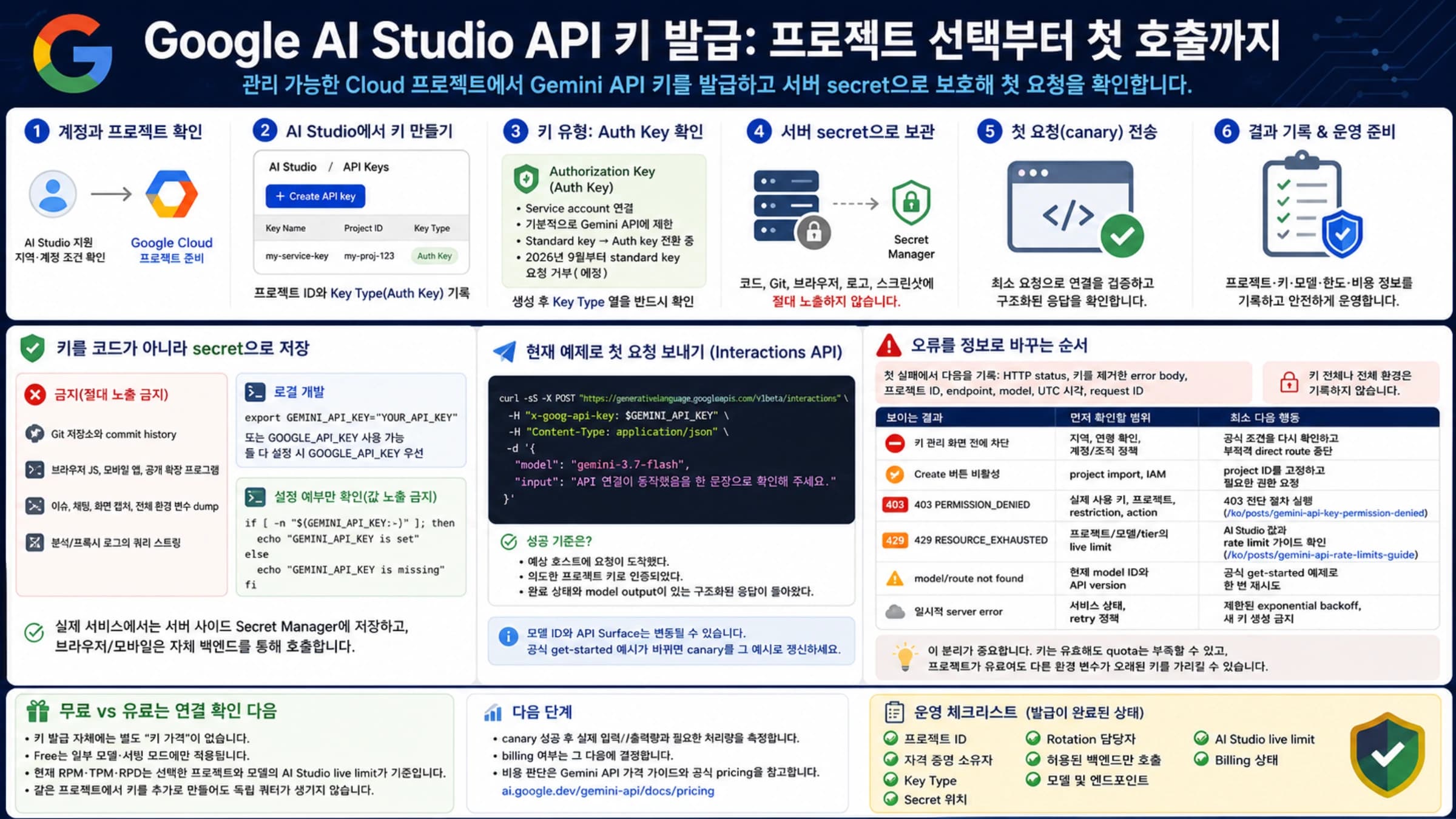Image resolution: width=1456 pixels, height=819 pixels.
Task: Click the red warning triangle icon
Action: [x=889, y=345]
